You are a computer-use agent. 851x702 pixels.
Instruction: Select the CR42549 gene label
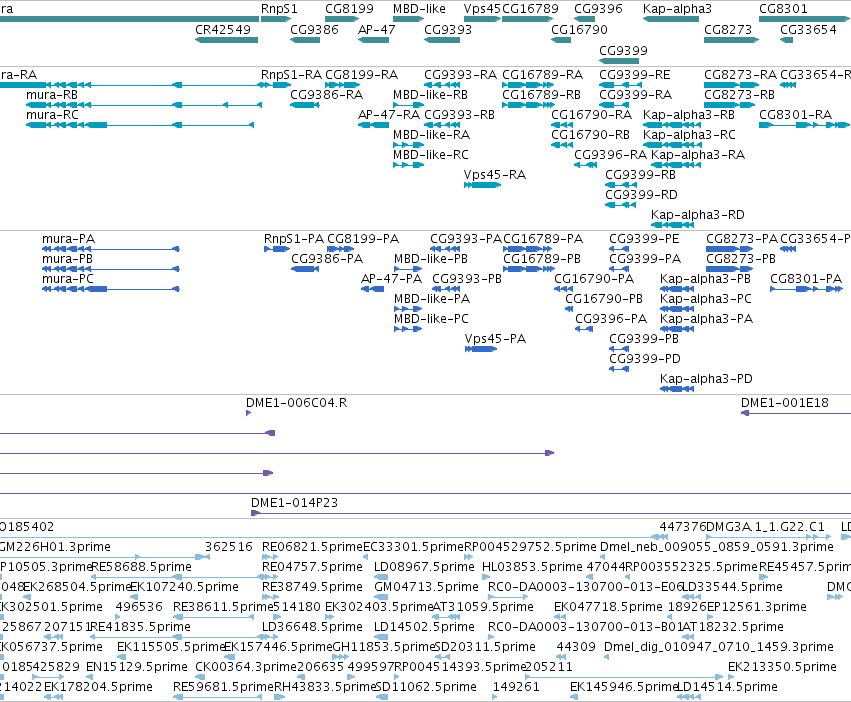tap(223, 29)
